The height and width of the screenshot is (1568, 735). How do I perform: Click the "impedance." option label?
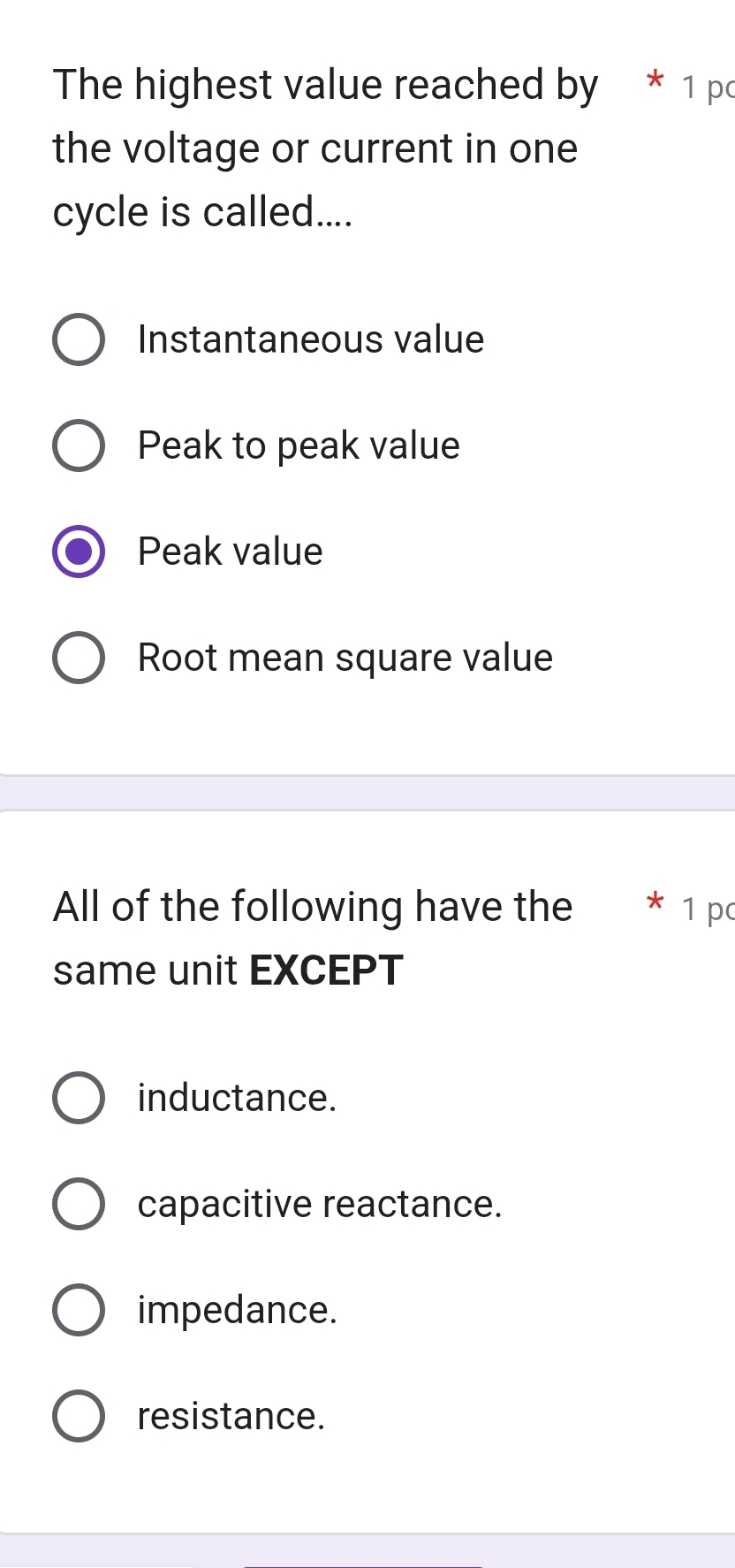pyautogui.click(x=237, y=1310)
